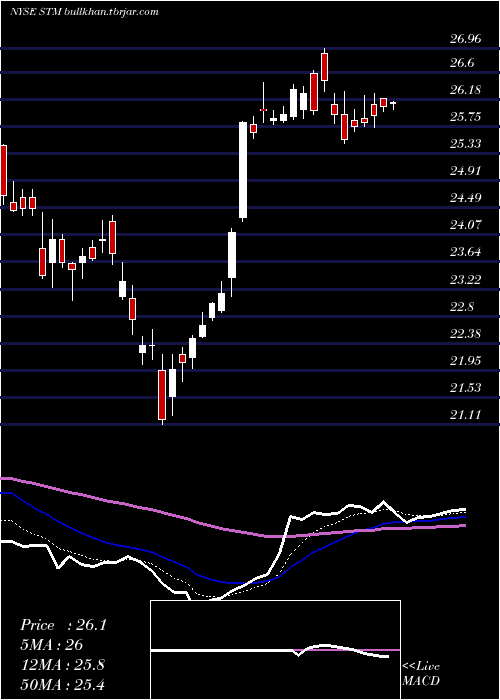Viewport: 500px width, 700px height.
Task: Click the 26.18 price axis label
Action: [x=466, y=90]
